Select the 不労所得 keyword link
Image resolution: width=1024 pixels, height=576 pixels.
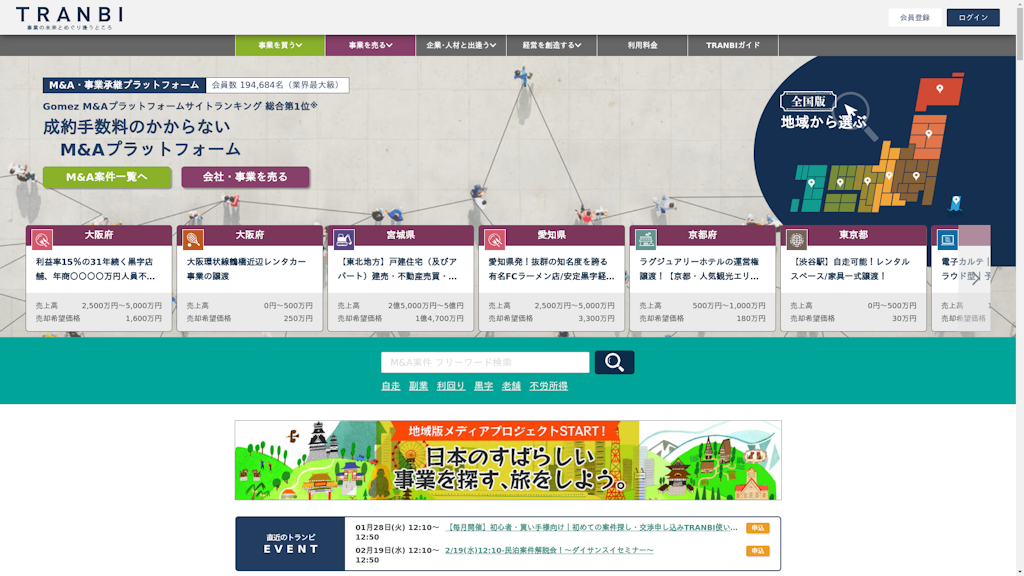point(548,386)
